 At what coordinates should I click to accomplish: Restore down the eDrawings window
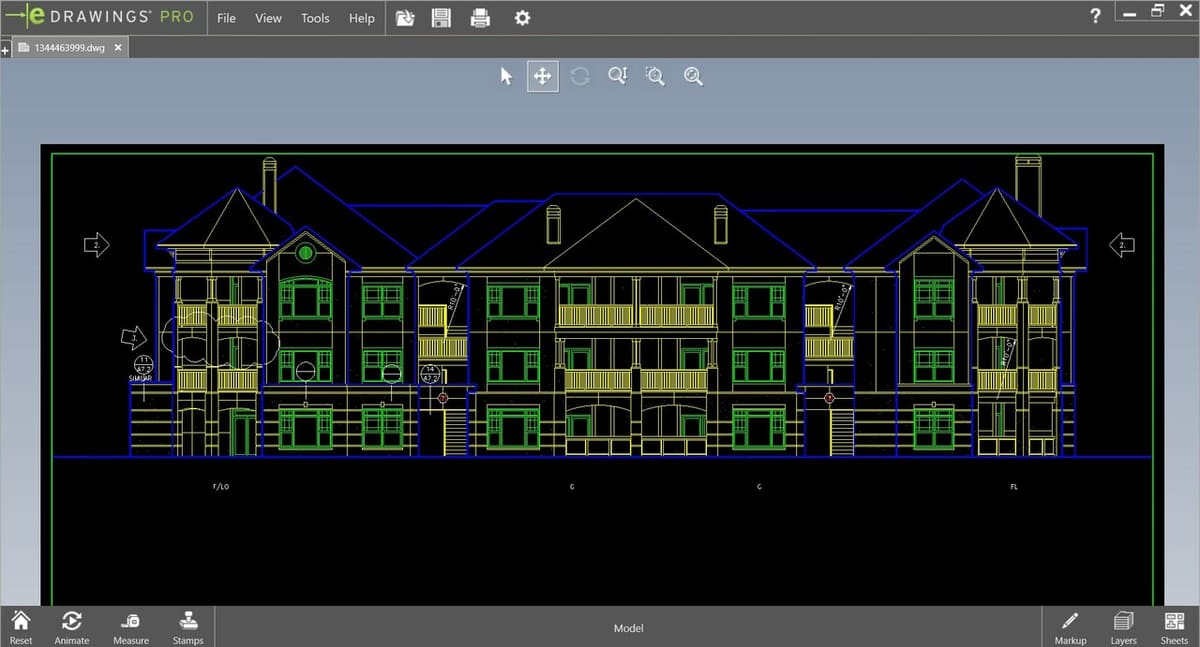pyautogui.click(x=1157, y=12)
